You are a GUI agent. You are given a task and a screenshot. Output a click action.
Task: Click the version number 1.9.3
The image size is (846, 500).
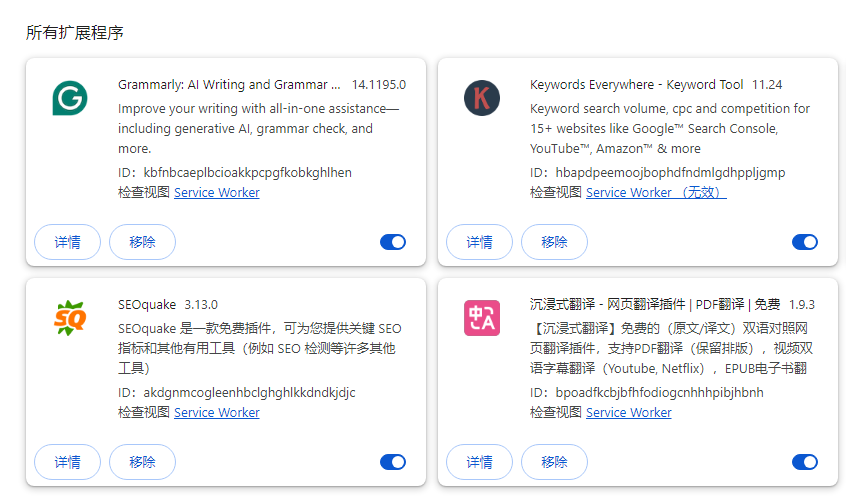pyautogui.click(x=802, y=305)
